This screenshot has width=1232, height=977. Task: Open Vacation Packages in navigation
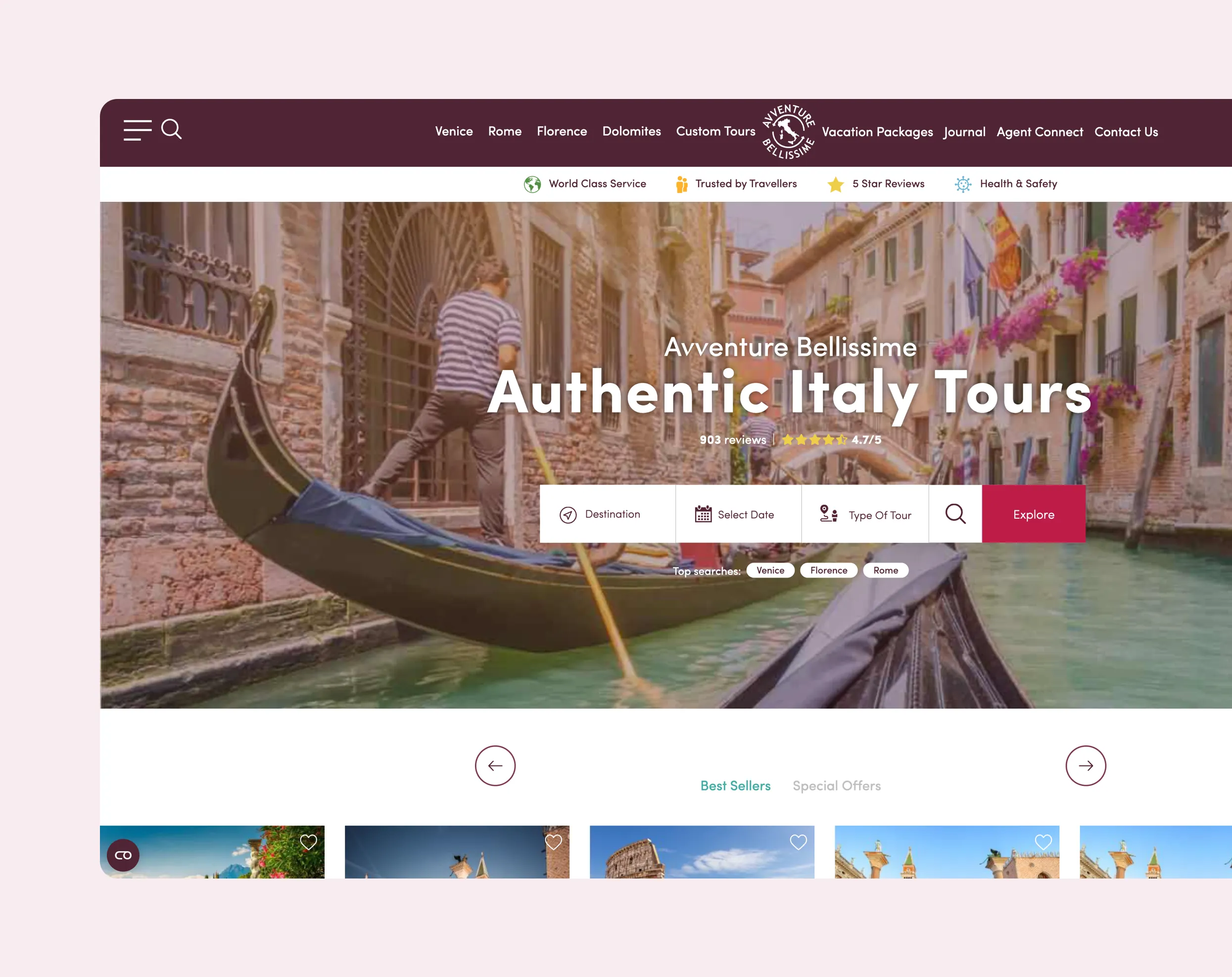(877, 132)
